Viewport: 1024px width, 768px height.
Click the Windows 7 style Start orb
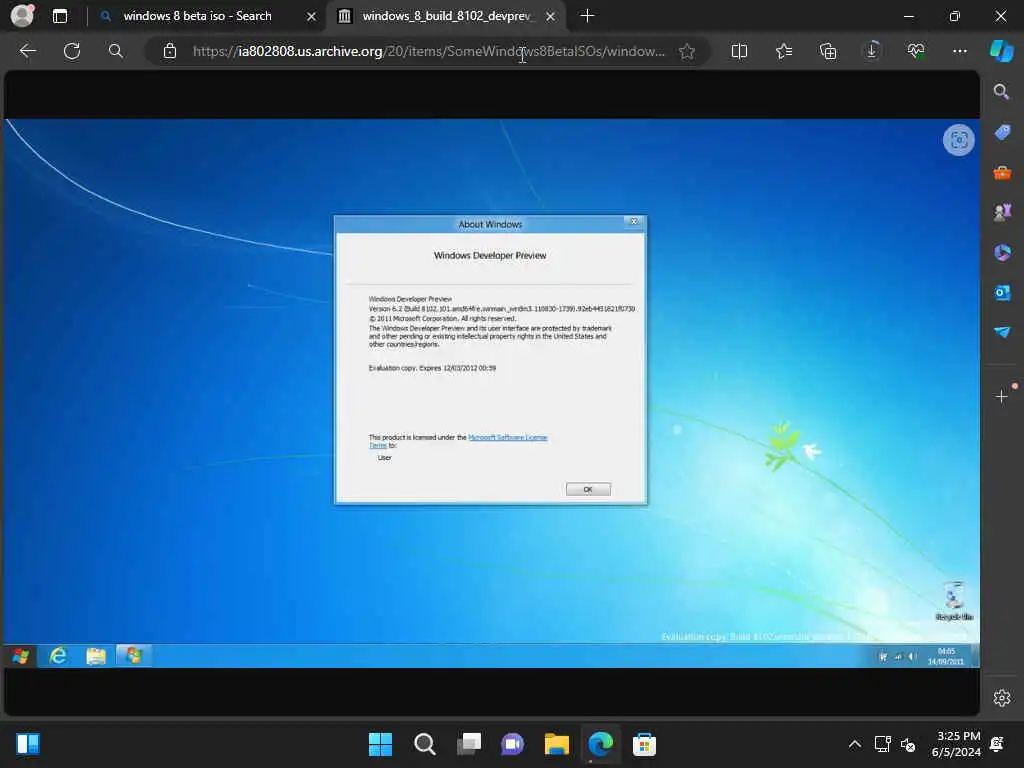point(20,656)
